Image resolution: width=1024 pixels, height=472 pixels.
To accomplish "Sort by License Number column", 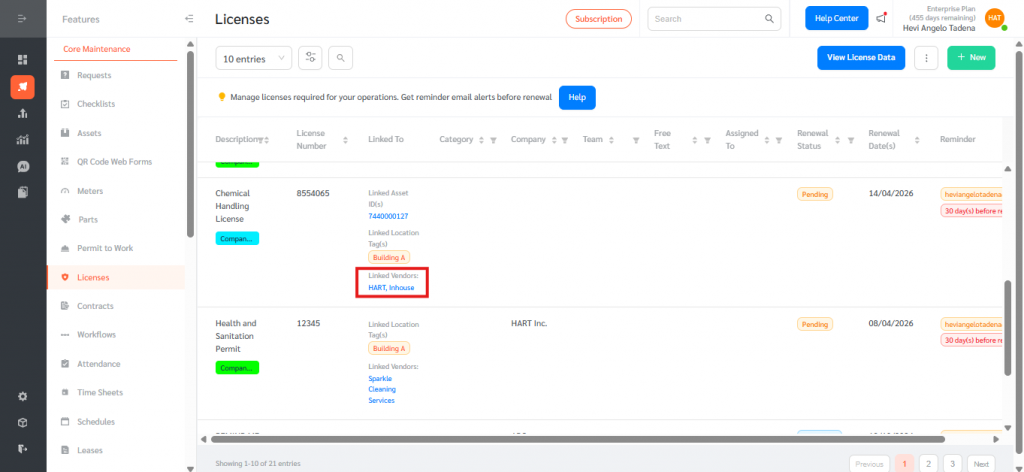I will pyautogui.click(x=346, y=140).
